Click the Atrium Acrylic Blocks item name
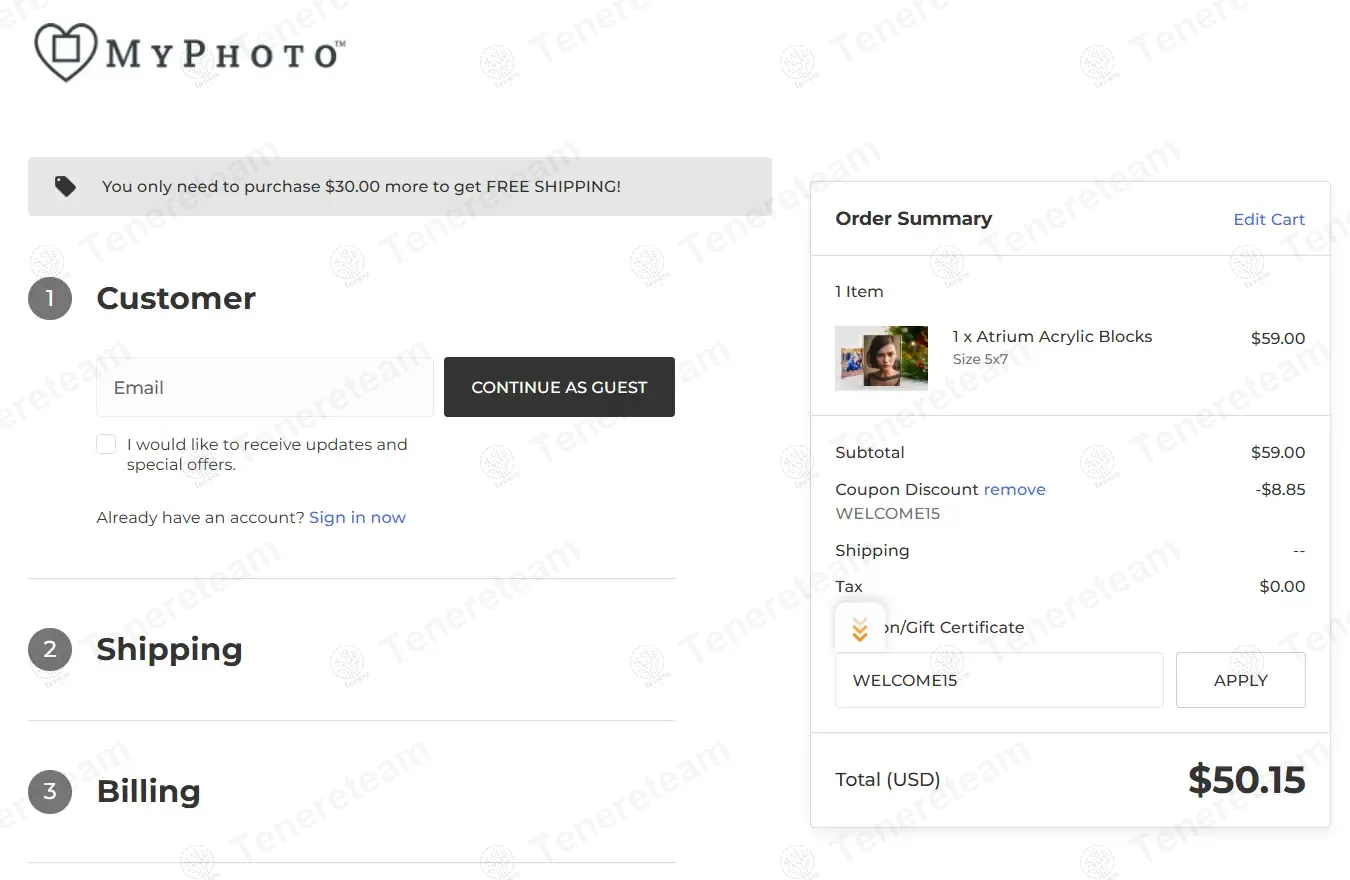The height and width of the screenshot is (880, 1350). point(1052,337)
